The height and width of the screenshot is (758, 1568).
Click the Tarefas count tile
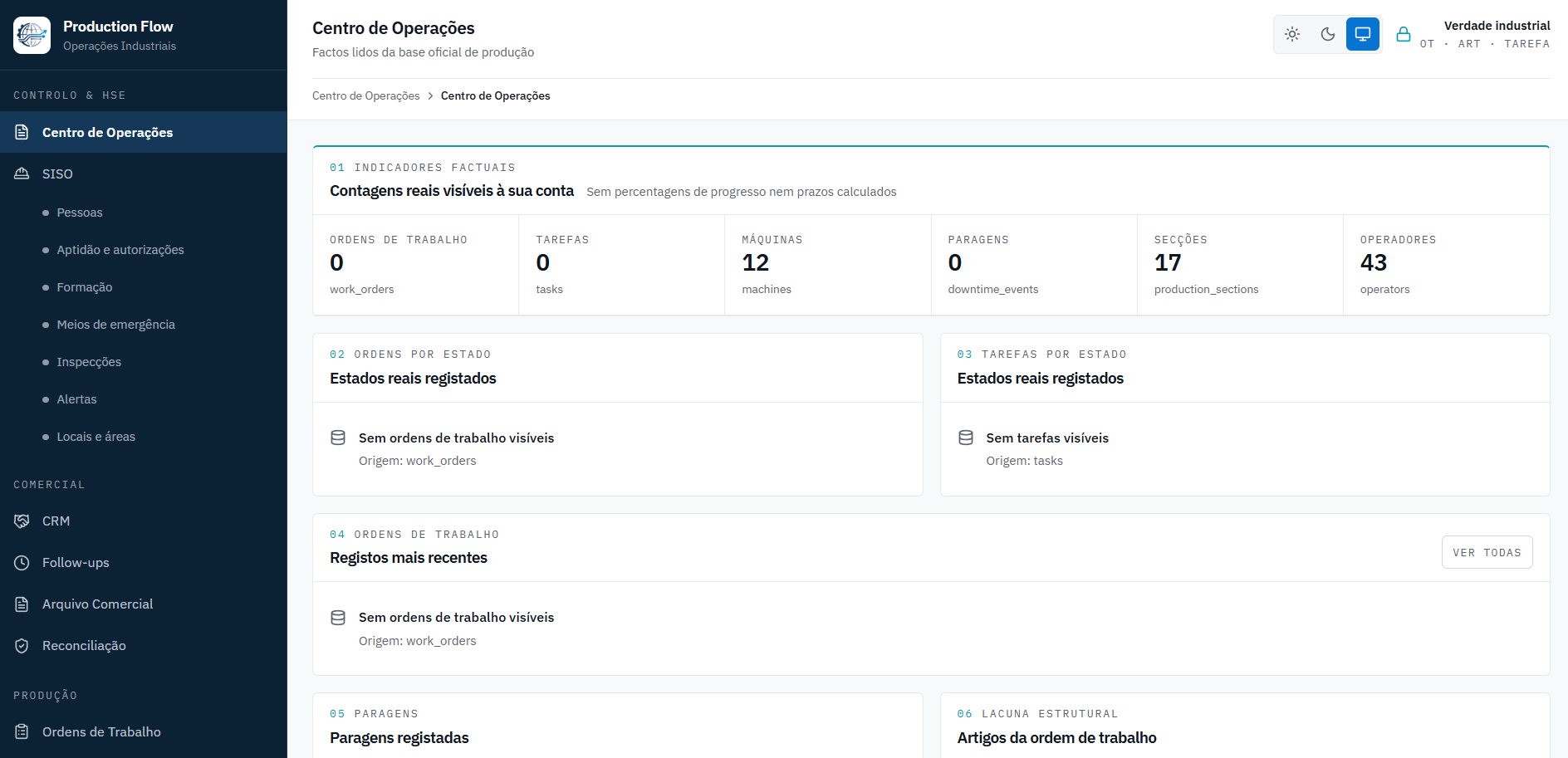point(622,265)
